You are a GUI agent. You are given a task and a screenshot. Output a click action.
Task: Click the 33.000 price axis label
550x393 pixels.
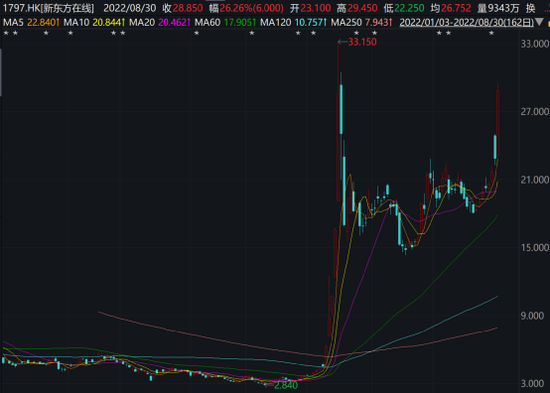coord(535,44)
